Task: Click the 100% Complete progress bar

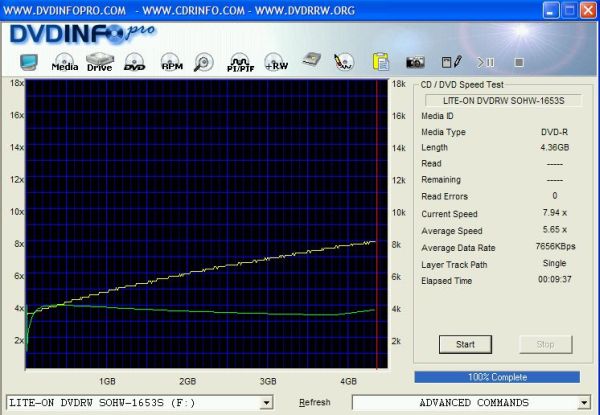Action: pyautogui.click(x=497, y=377)
